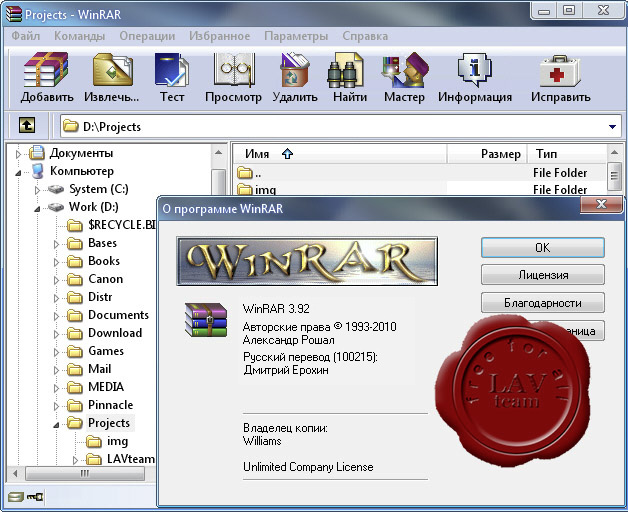628x512 pixels.
Task: Open the Избранное menu
Action: coord(219,36)
